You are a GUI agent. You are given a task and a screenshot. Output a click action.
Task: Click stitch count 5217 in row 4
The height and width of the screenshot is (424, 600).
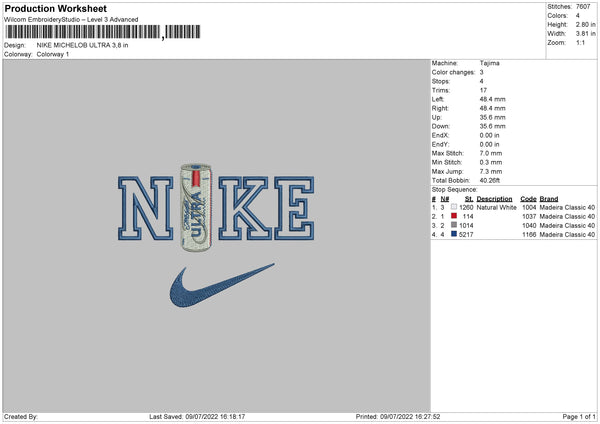tap(466, 235)
